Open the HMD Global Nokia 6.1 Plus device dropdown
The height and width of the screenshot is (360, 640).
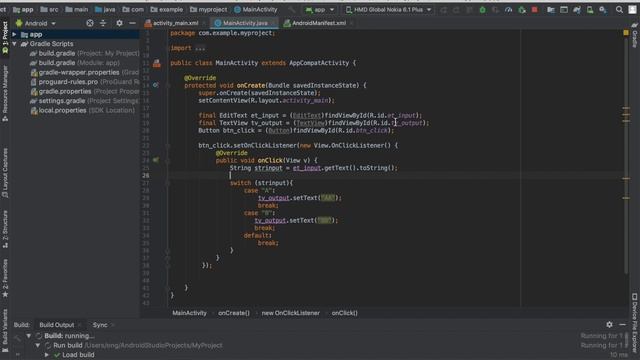(x=388, y=9)
